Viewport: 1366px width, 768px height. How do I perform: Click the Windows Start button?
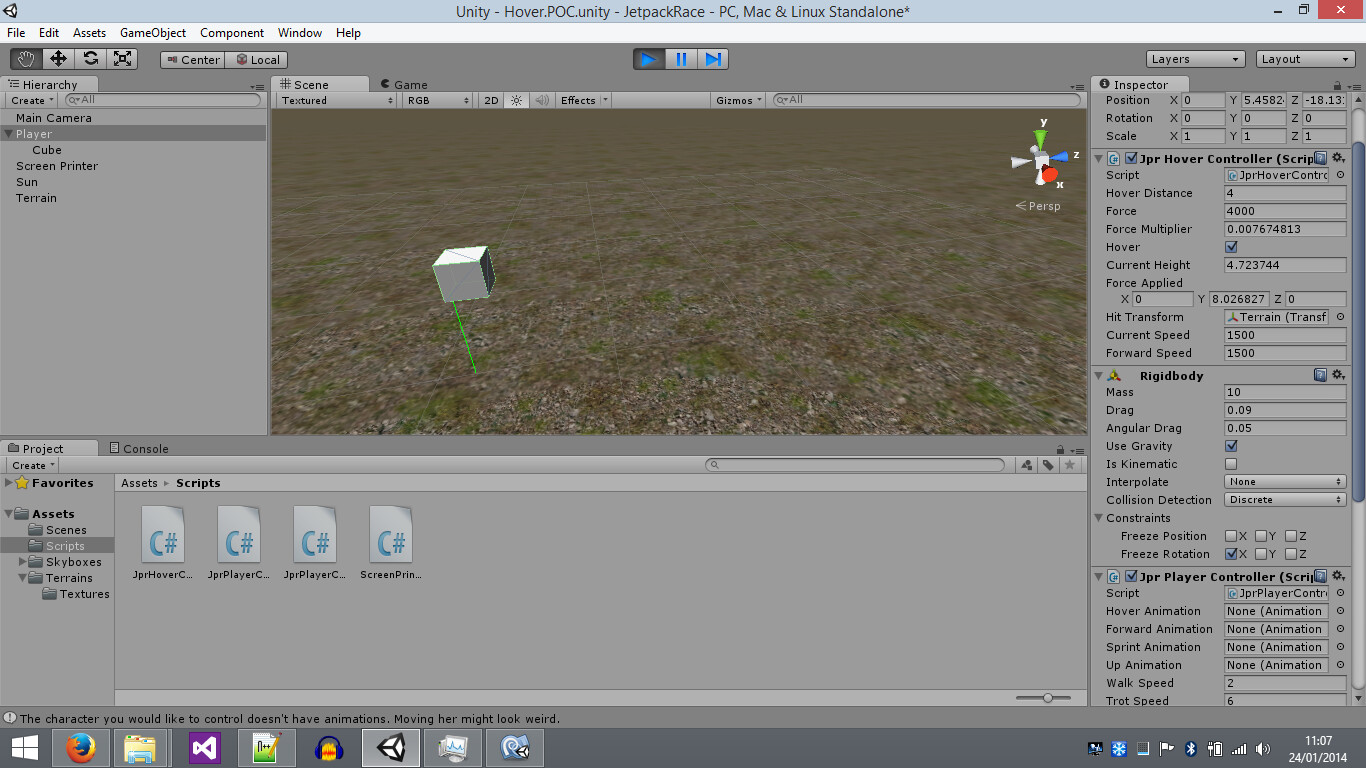24,748
